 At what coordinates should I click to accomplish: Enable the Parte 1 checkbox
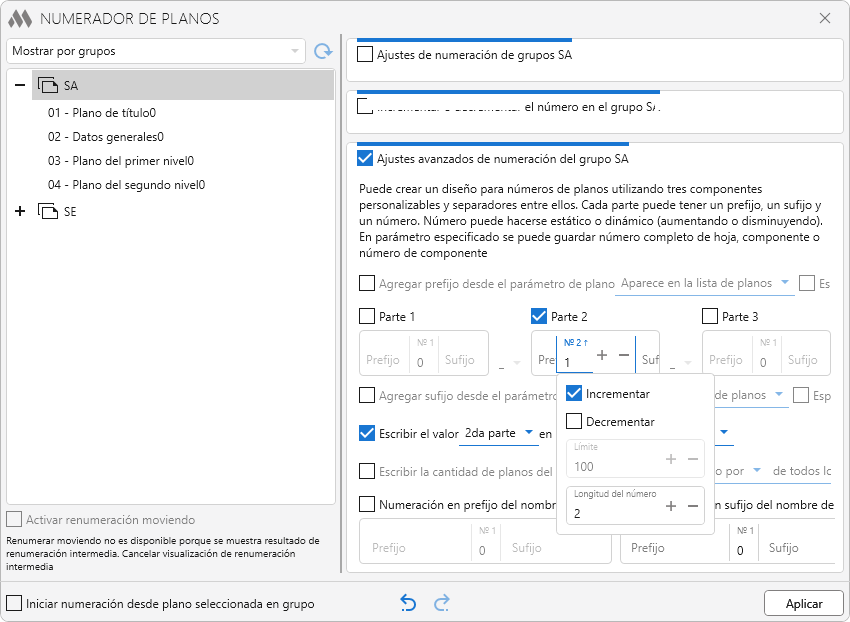tap(367, 317)
